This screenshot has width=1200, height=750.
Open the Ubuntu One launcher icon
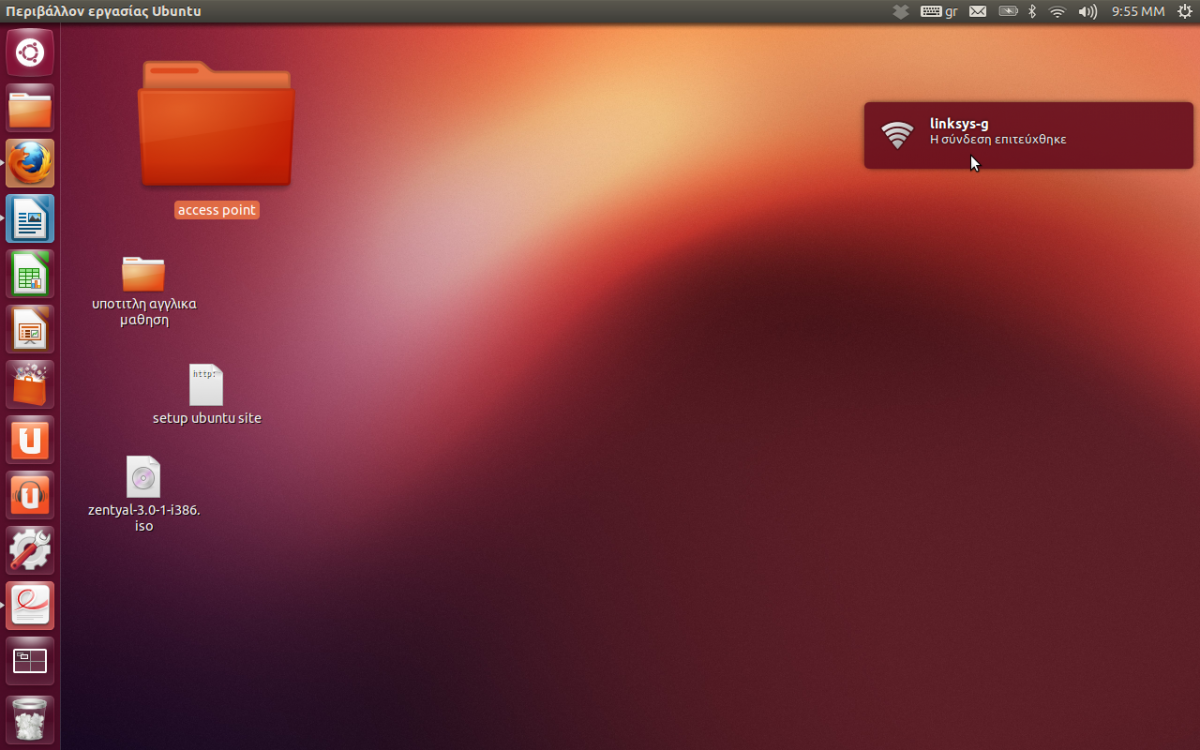pyautogui.click(x=30, y=439)
